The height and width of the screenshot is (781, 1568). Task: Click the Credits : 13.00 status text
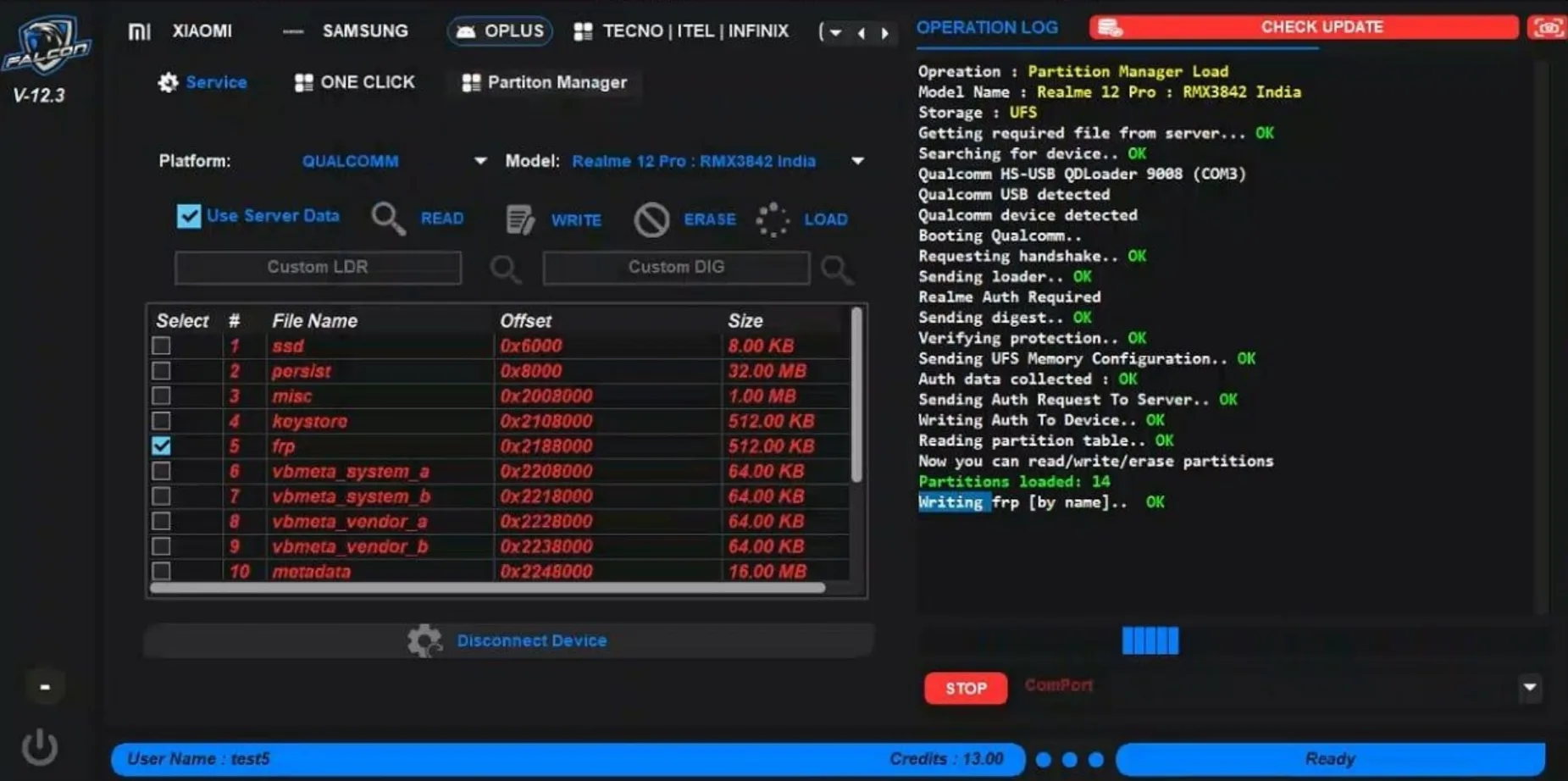(946, 759)
